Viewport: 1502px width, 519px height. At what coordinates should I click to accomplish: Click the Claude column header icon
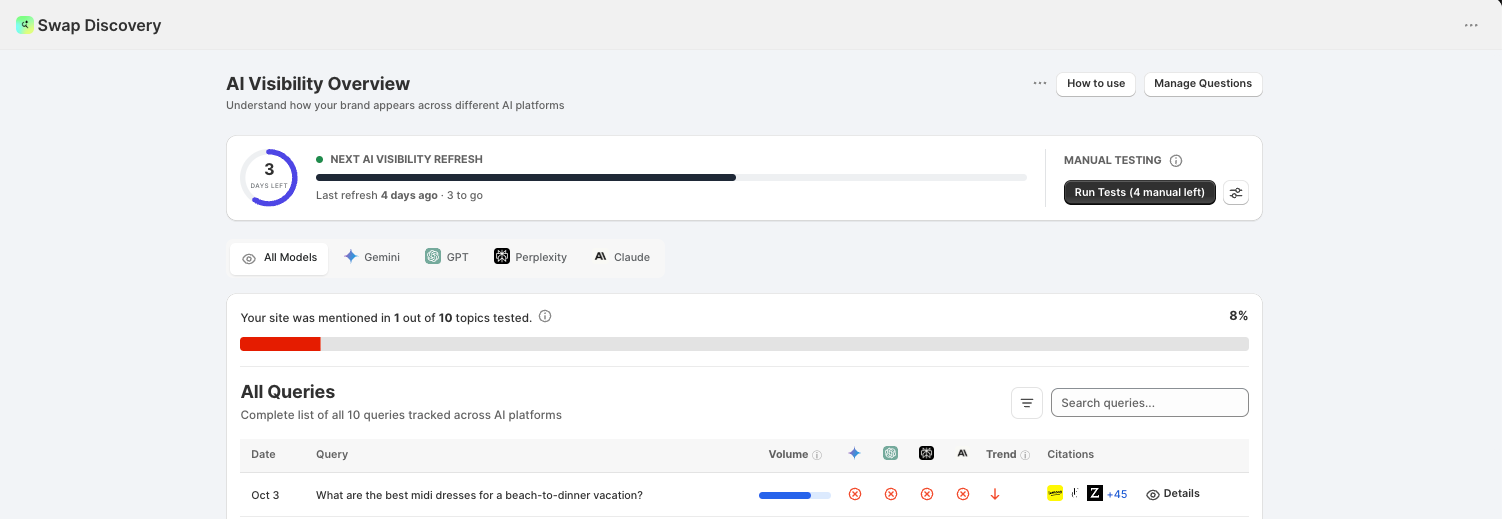[x=962, y=453]
